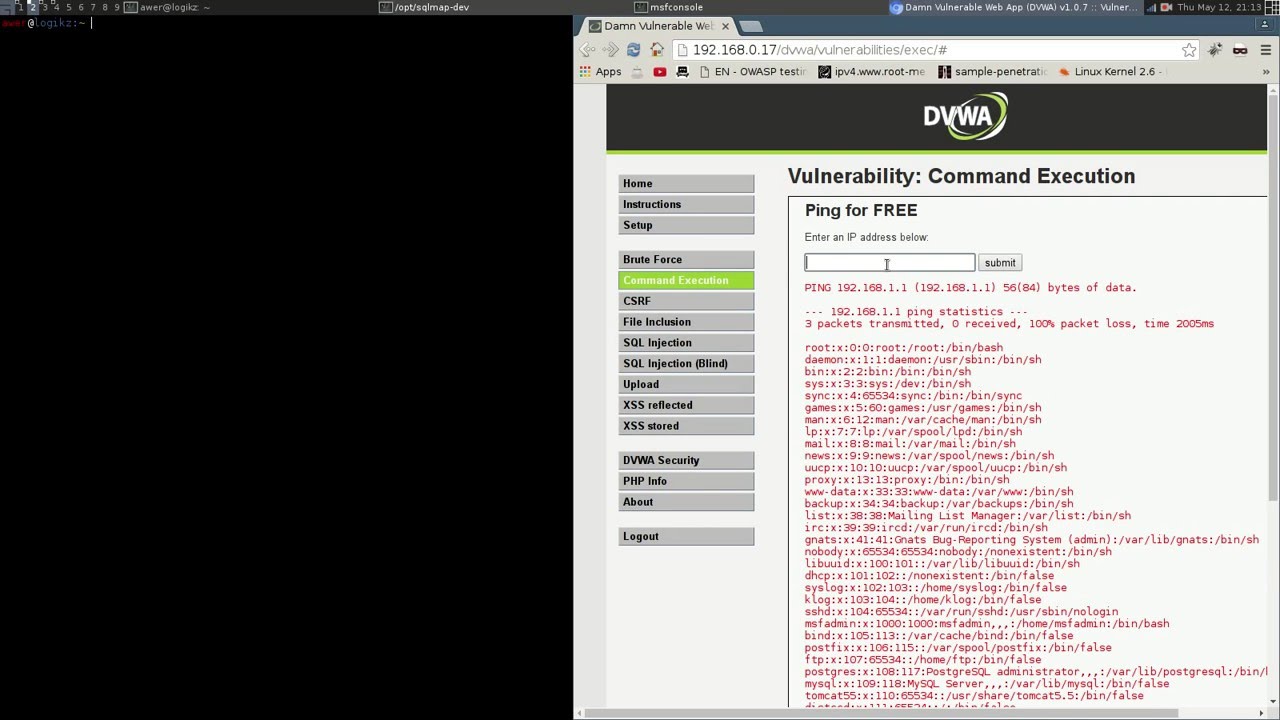Image resolution: width=1280 pixels, height=720 pixels.
Task: Open the Chrome hamburger menu
Action: pyautogui.click(x=1265, y=50)
